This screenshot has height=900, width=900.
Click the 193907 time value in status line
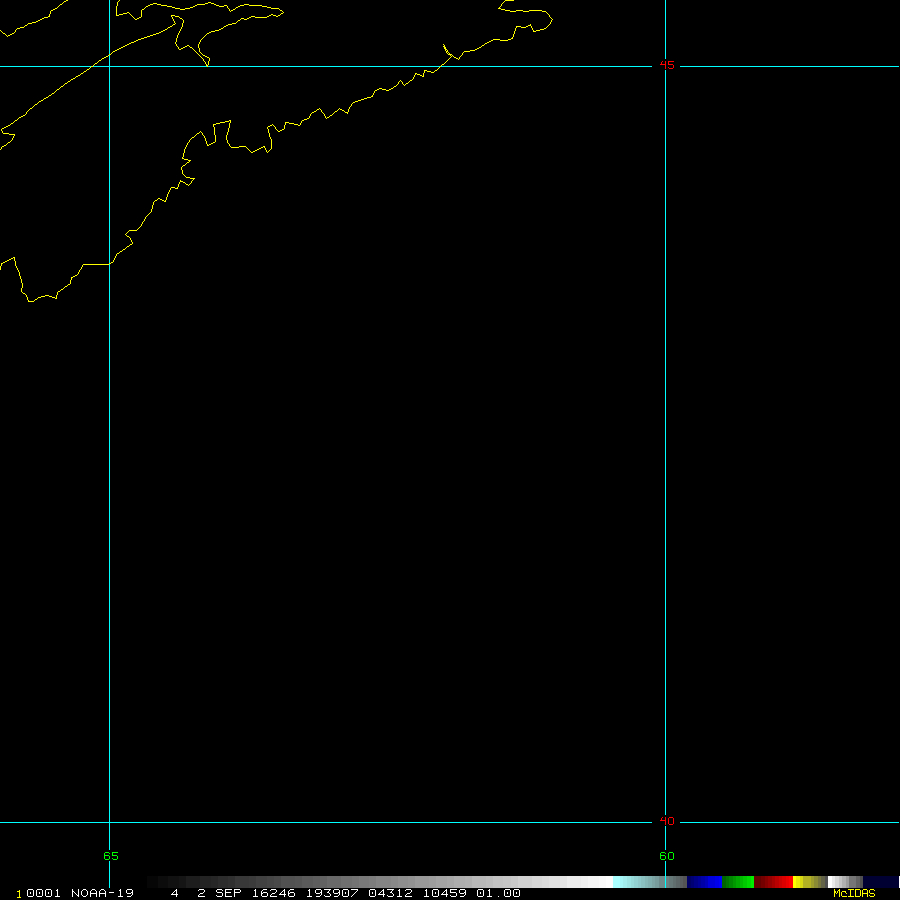[x=331, y=893]
